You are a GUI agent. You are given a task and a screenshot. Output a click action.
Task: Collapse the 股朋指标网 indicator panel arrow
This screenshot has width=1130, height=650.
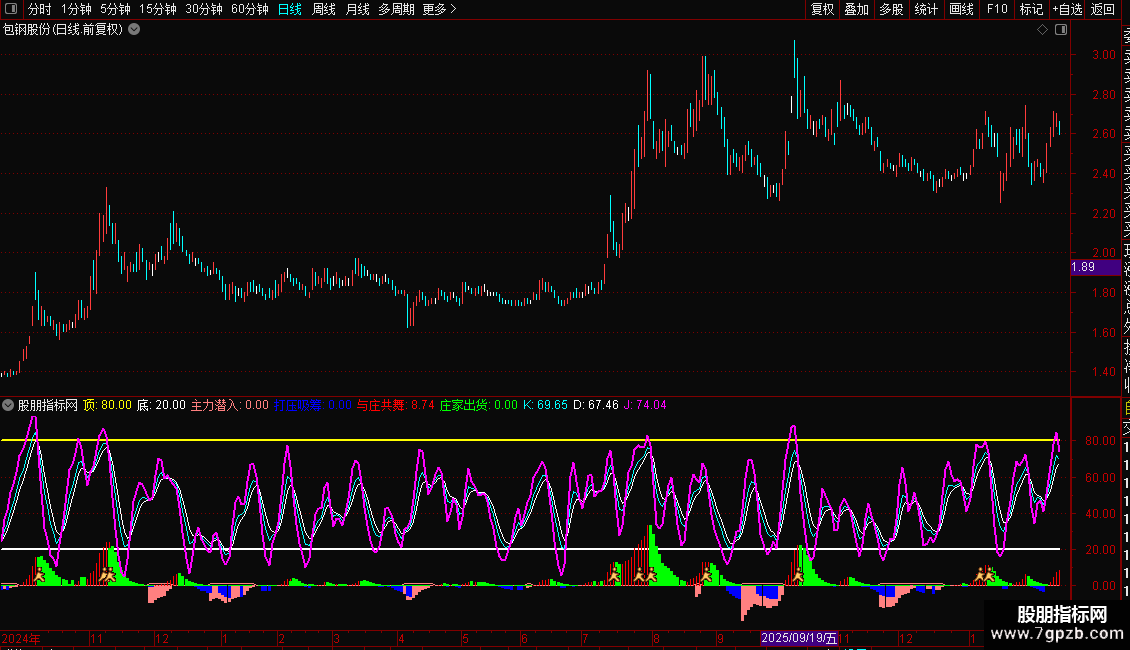tap(8, 405)
